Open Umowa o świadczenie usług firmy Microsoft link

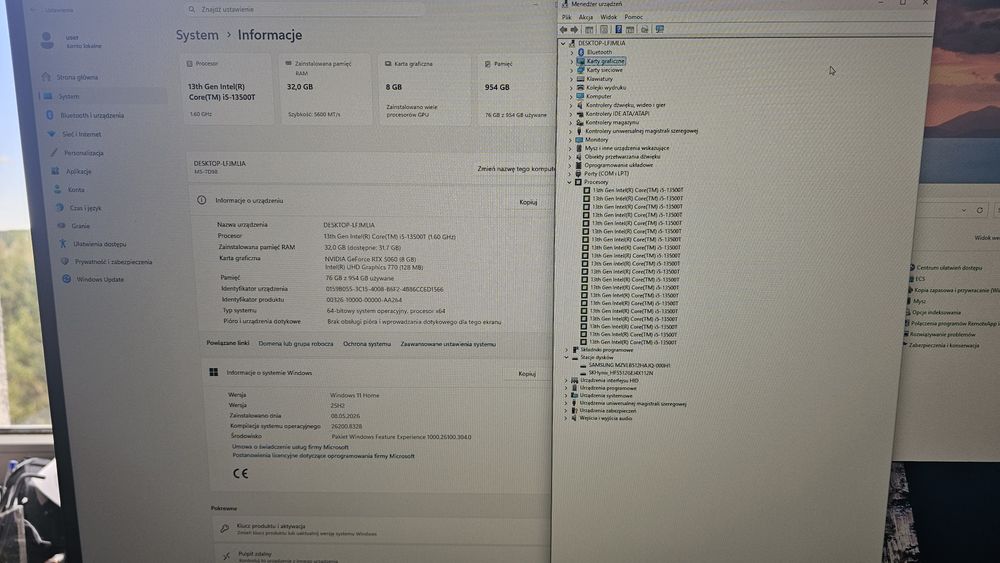(290, 447)
